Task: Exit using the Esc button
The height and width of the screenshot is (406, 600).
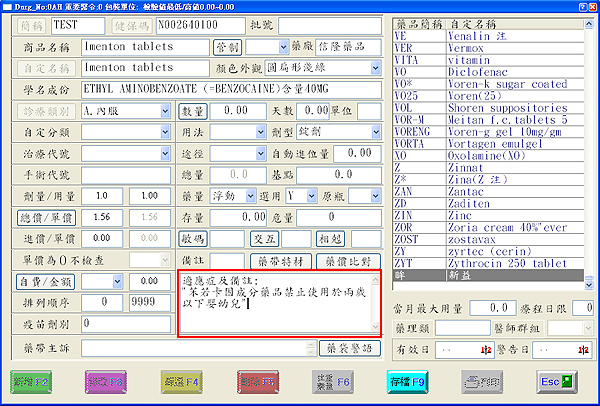Action: 556,381
